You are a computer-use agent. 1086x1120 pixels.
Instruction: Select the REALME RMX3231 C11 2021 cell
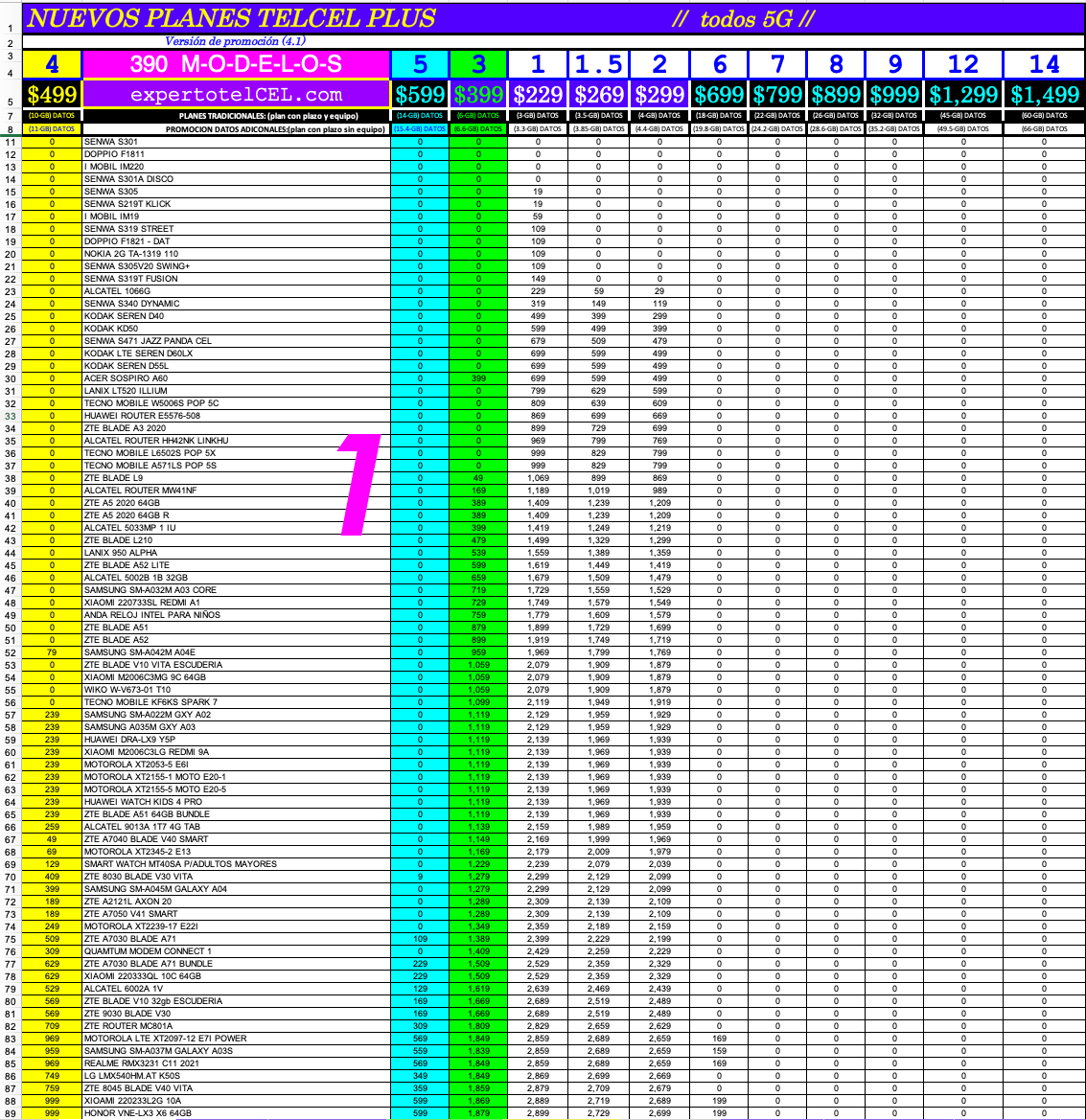[x=236, y=1063]
